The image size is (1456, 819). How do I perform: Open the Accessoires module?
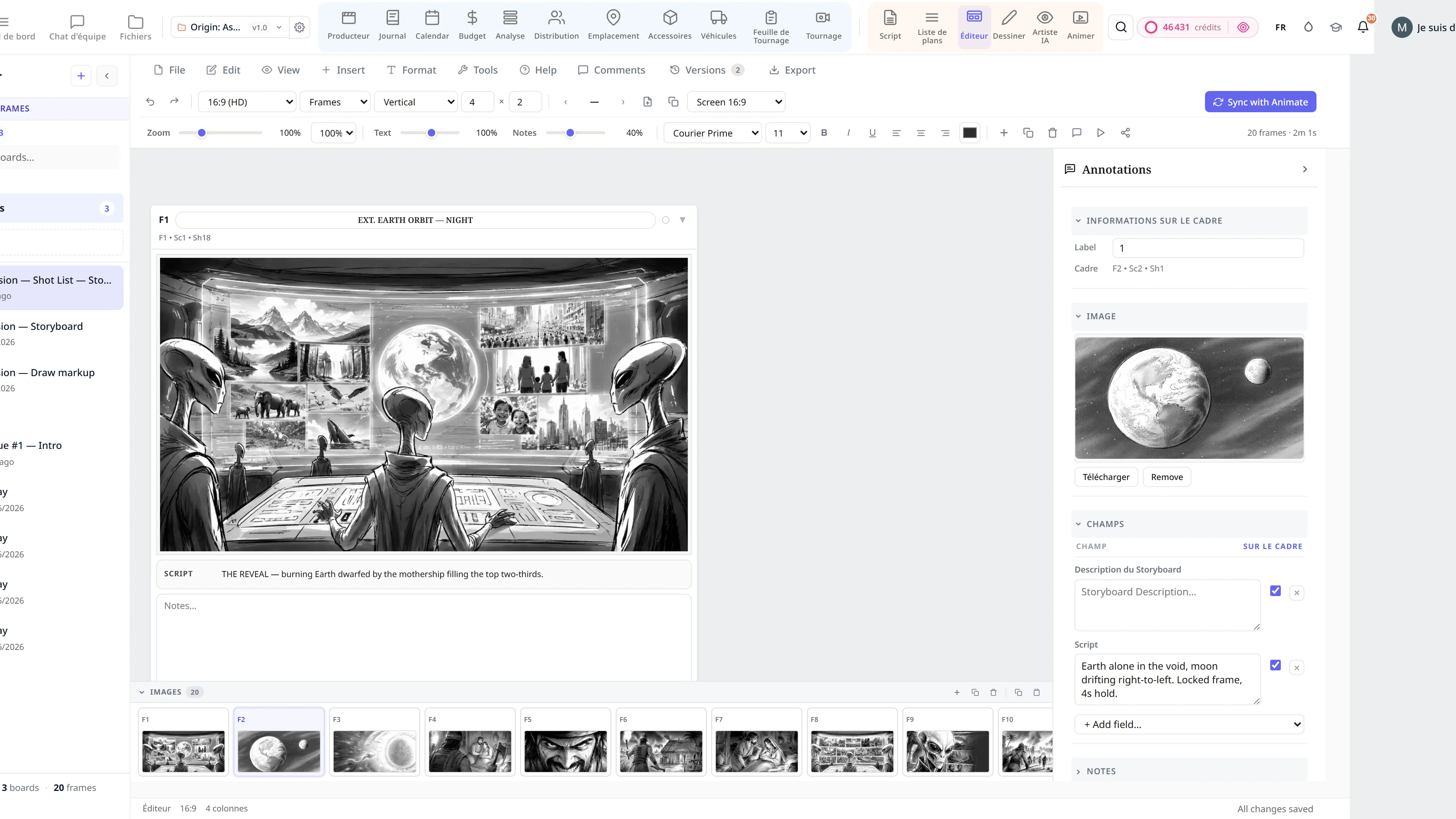click(x=670, y=26)
